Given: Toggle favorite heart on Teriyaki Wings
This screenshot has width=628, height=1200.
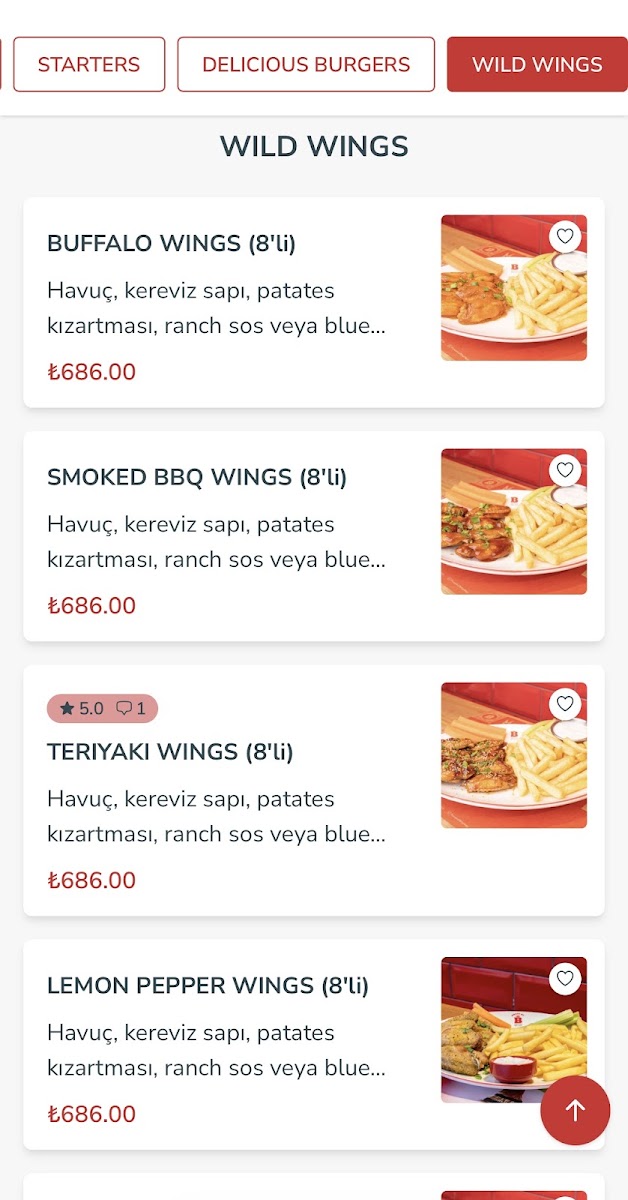Looking at the screenshot, I should [565, 704].
